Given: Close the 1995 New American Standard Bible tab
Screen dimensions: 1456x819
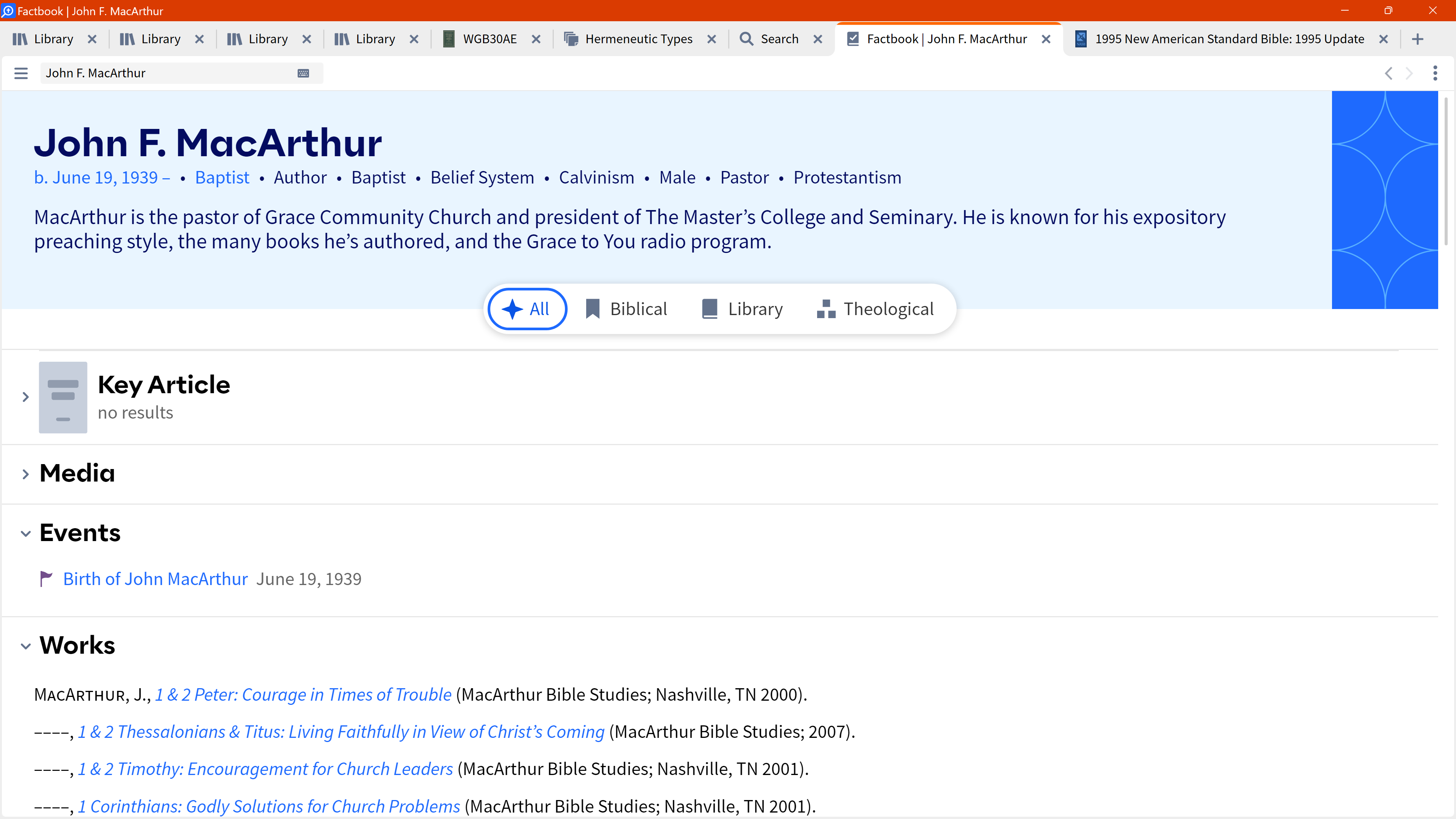Looking at the screenshot, I should [x=1384, y=39].
